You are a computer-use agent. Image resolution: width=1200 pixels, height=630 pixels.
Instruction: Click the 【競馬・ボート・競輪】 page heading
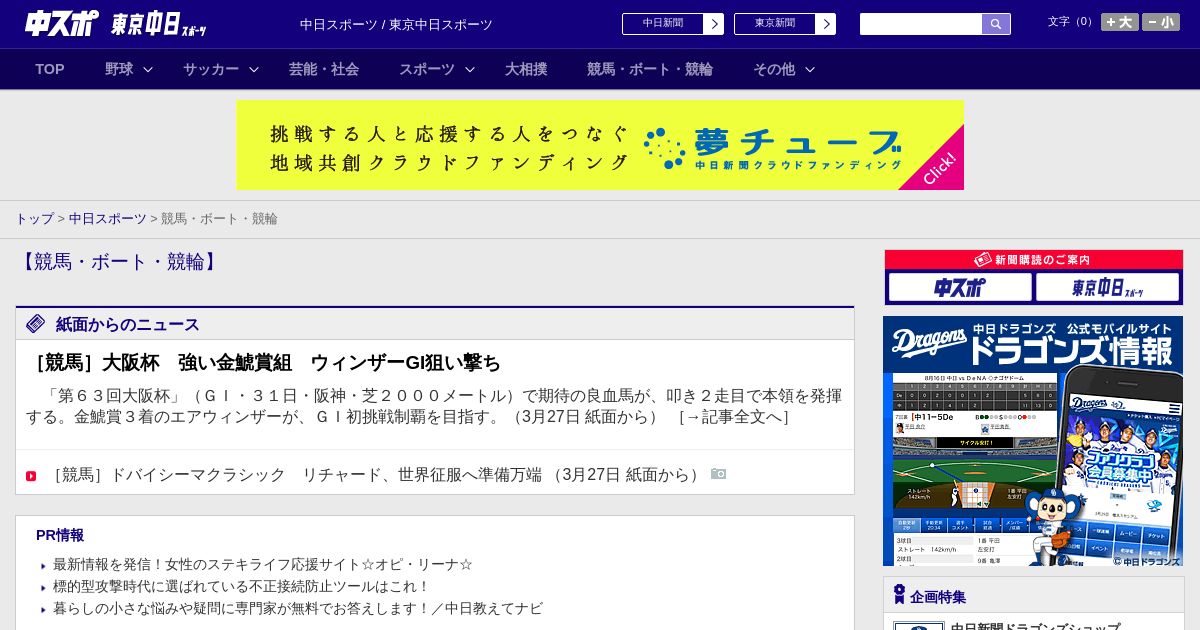coord(119,262)
